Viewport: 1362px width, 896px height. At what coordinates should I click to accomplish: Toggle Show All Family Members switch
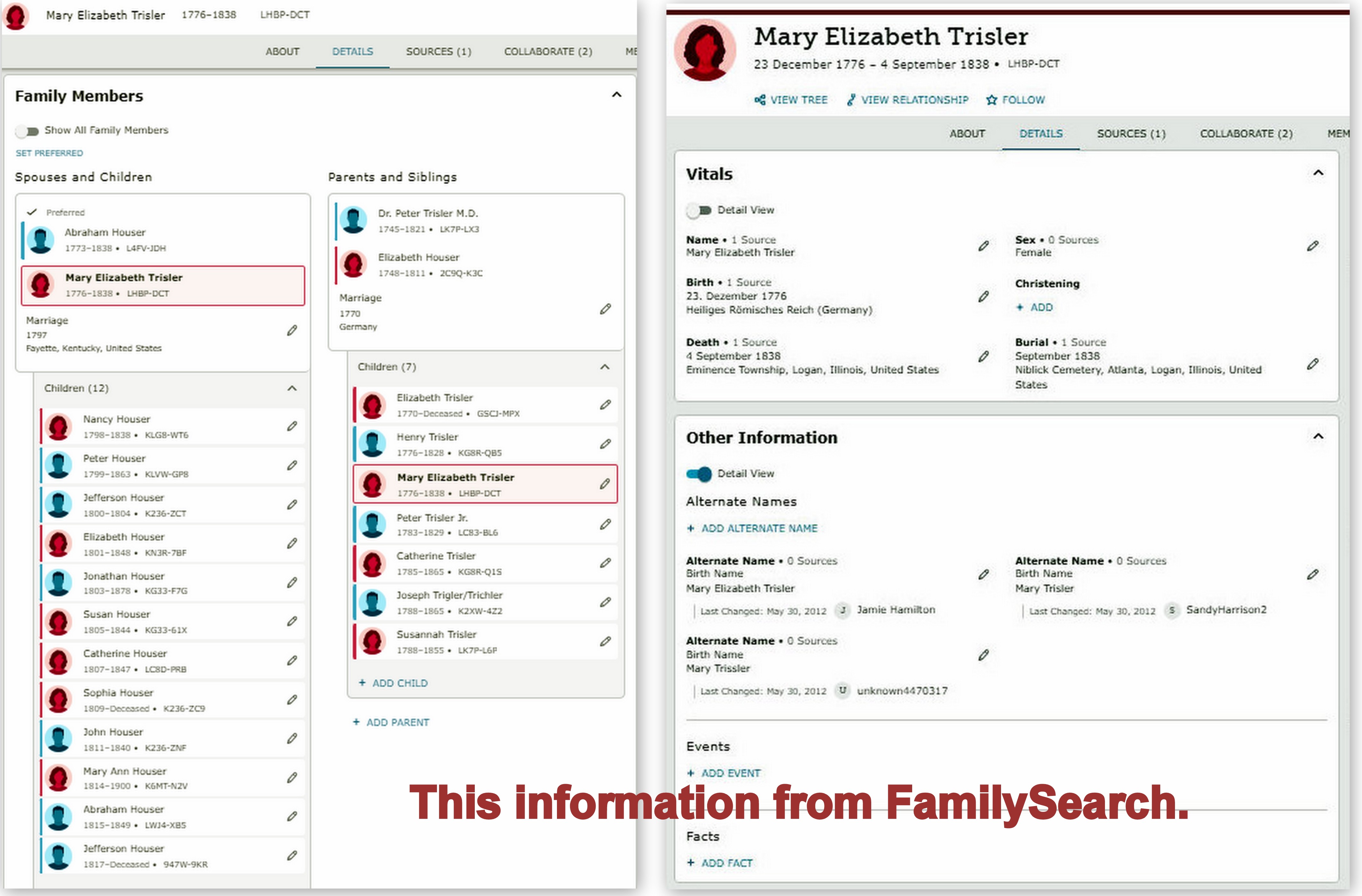click(x=27, y=130)
